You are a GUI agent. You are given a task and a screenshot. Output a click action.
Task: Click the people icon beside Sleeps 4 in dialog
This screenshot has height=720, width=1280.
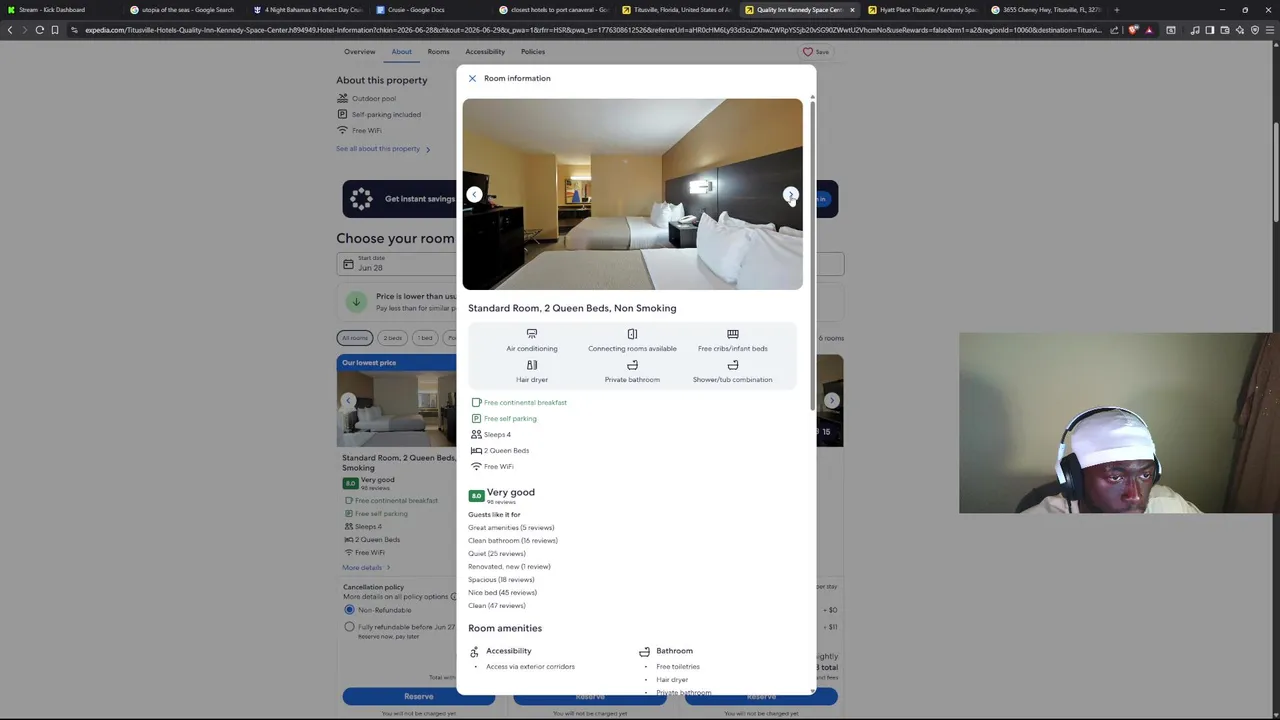click(476, 434)
